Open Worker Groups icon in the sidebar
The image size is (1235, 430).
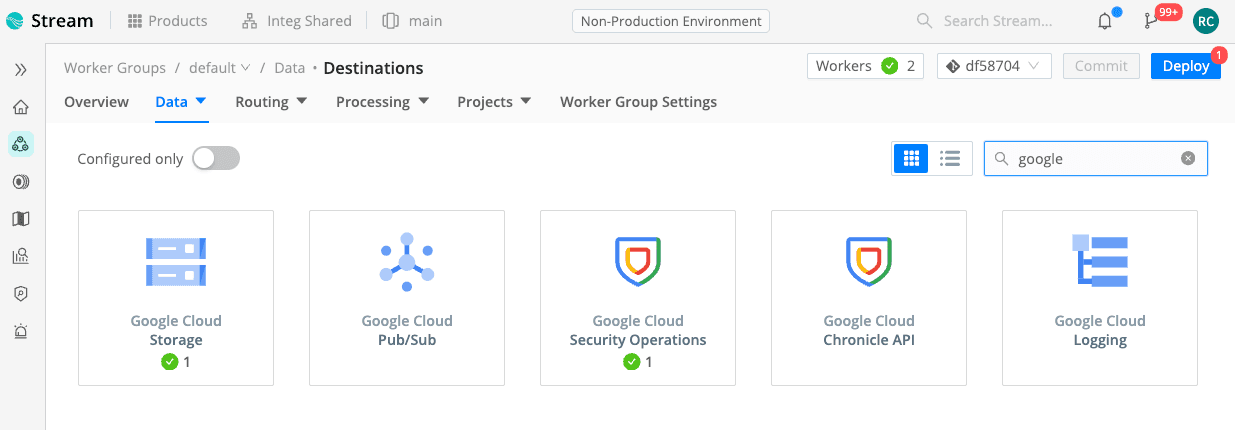pyautogui.click(x=21, y=144)
